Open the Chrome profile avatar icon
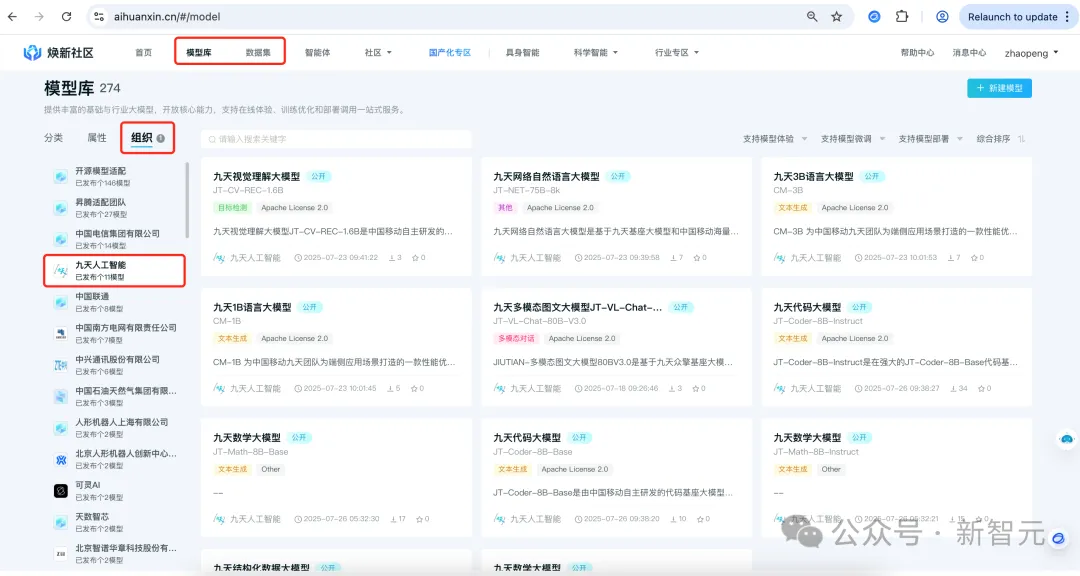 [x=942, y=17]
